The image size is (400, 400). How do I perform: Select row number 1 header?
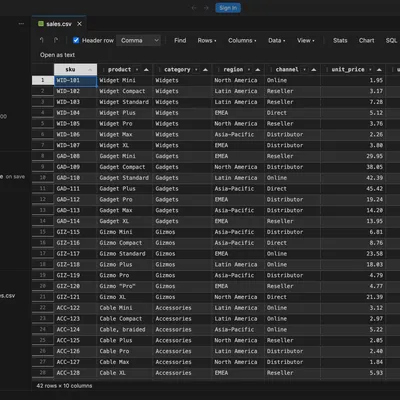43,80
